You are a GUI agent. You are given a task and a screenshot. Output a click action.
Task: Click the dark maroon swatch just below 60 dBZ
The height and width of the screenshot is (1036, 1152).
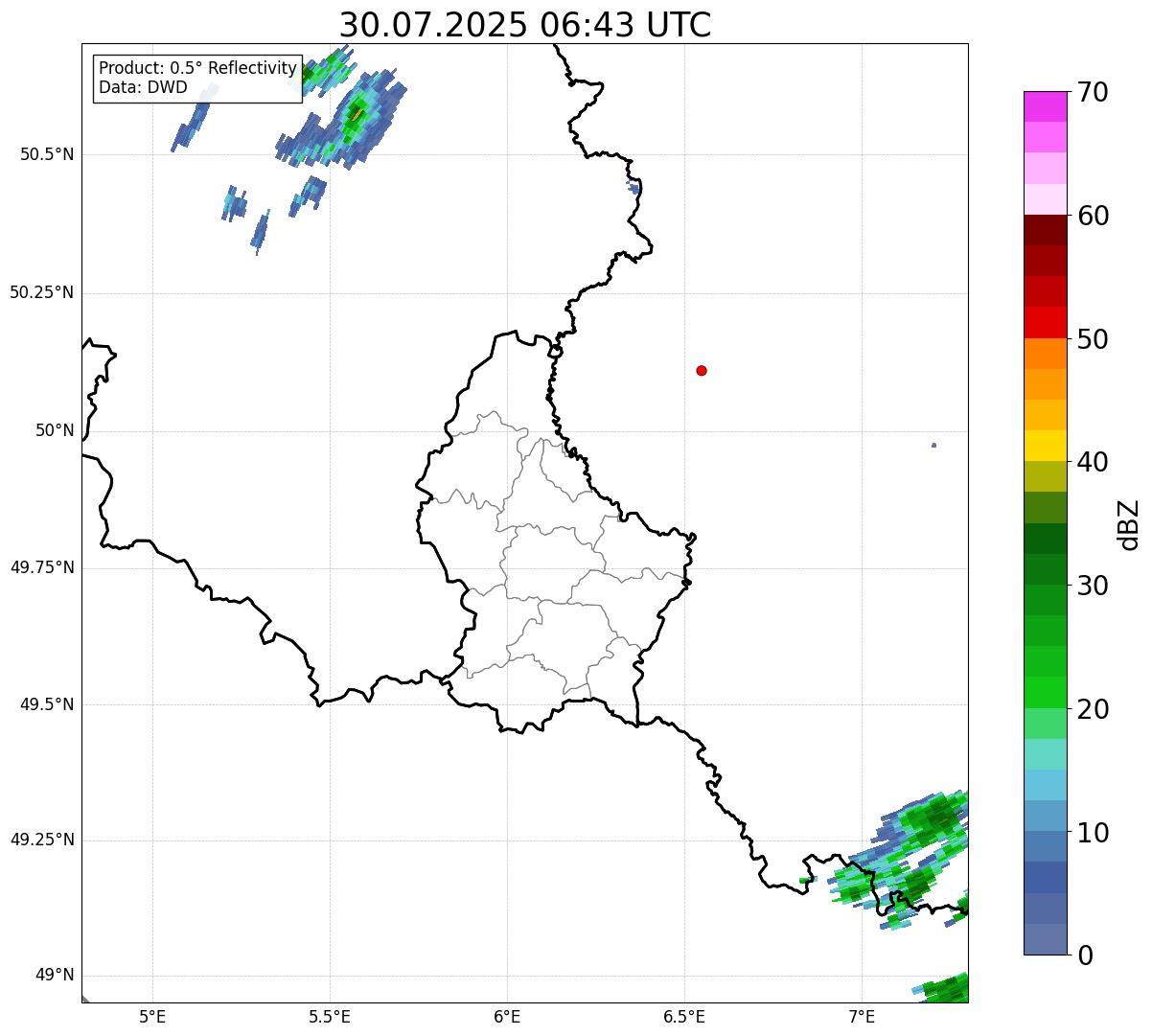point(1045,230)
